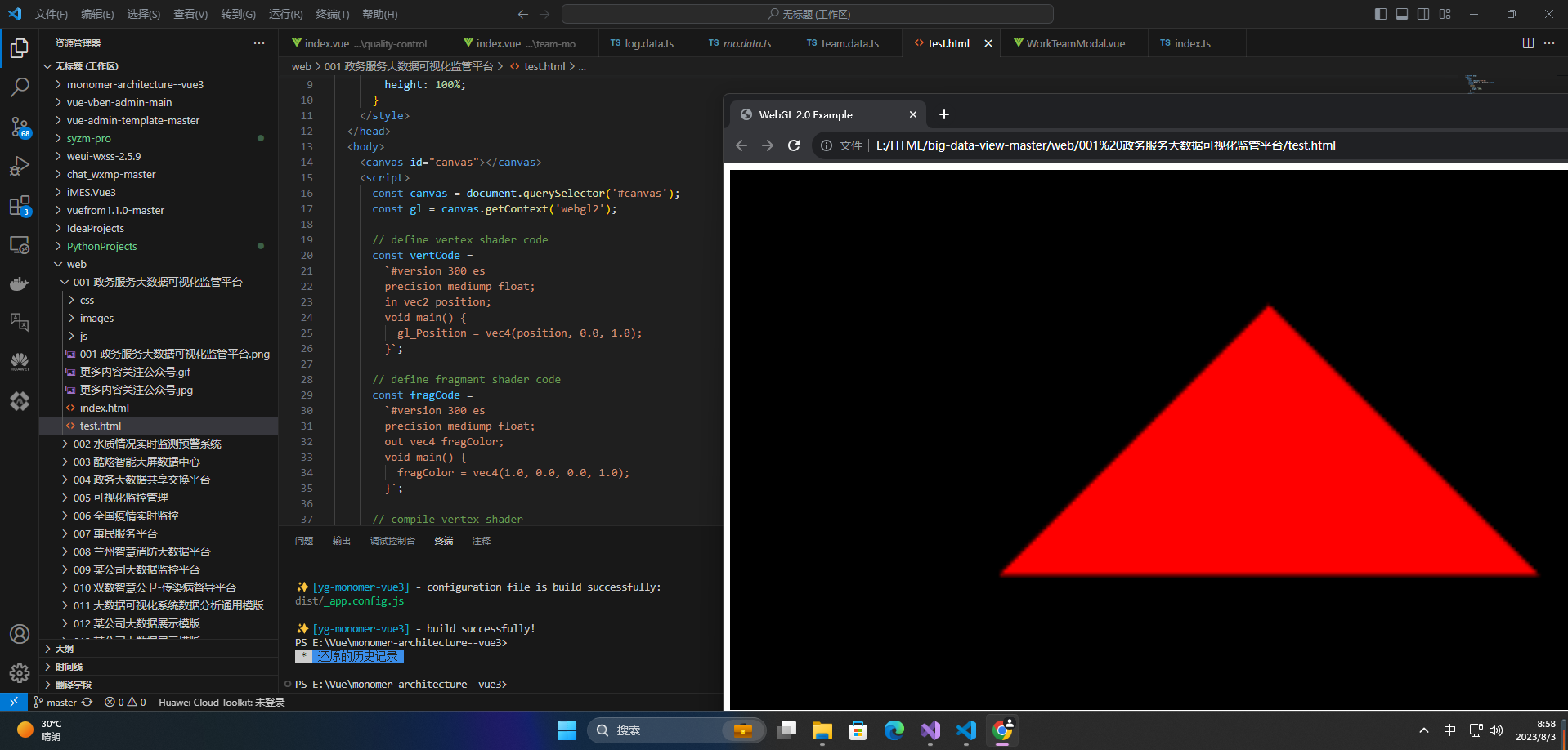The height and width of the screenshot is (750, 1568).
Task: Click the browser address bar URL
Action: click(1105, 145)
